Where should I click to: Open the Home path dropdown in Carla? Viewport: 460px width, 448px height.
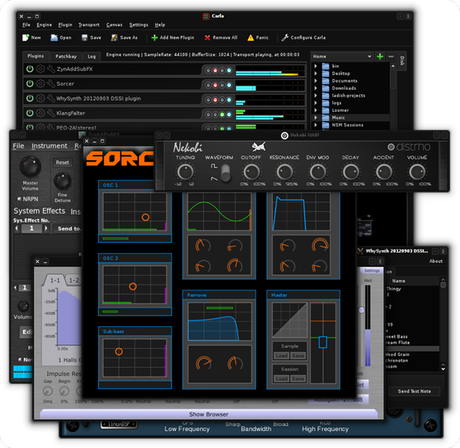[x=342, y=56]
